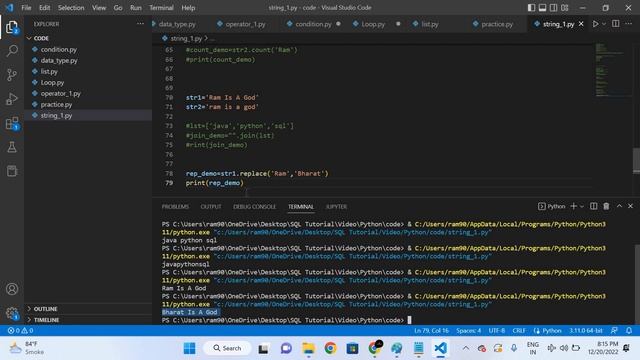Screen dimensions: 640x360
Task: Open the Extensions view
Action: (x=12, y=123)
